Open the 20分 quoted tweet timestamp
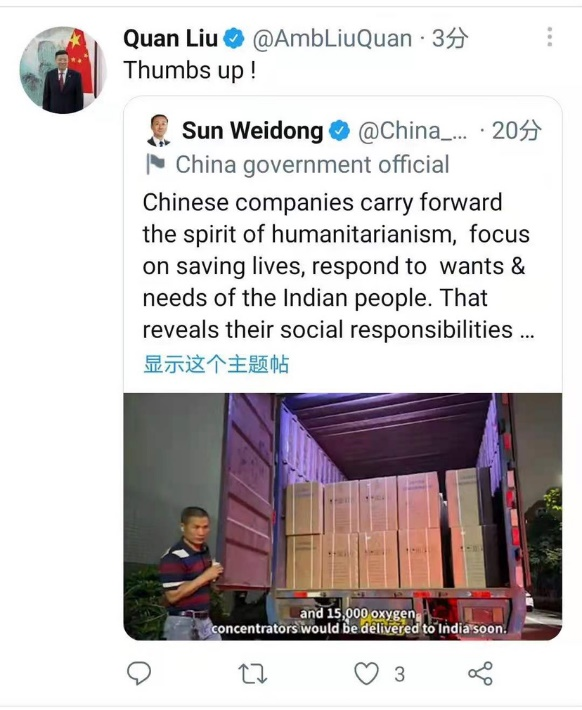 pyautogui.click(x=517, y=131)
